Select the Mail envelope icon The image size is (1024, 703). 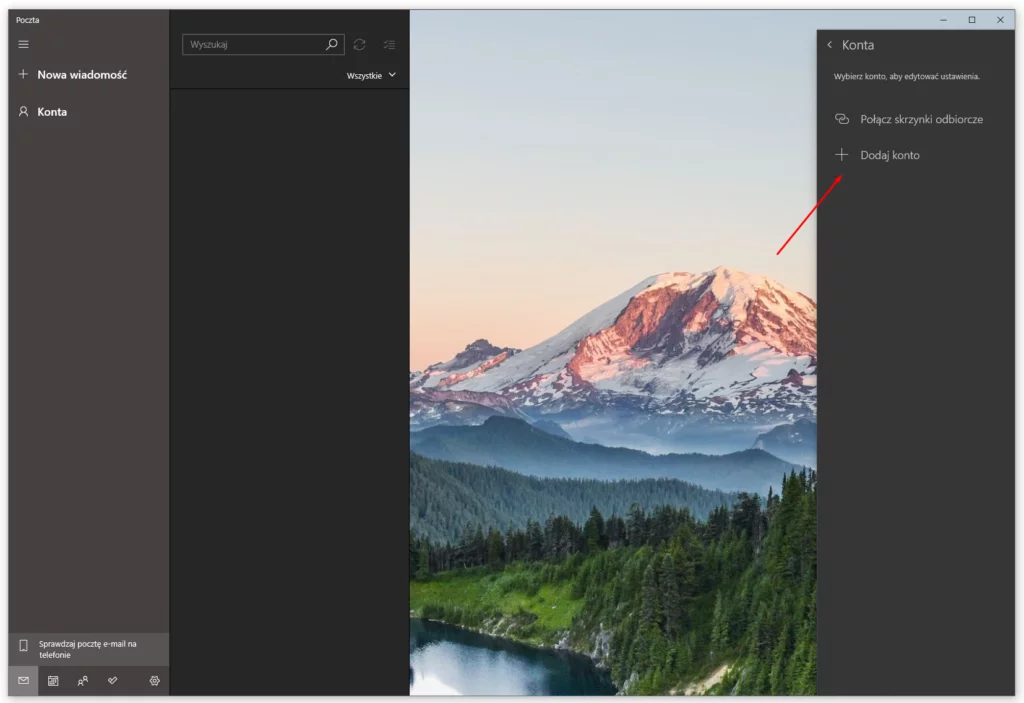pos(22,681)
